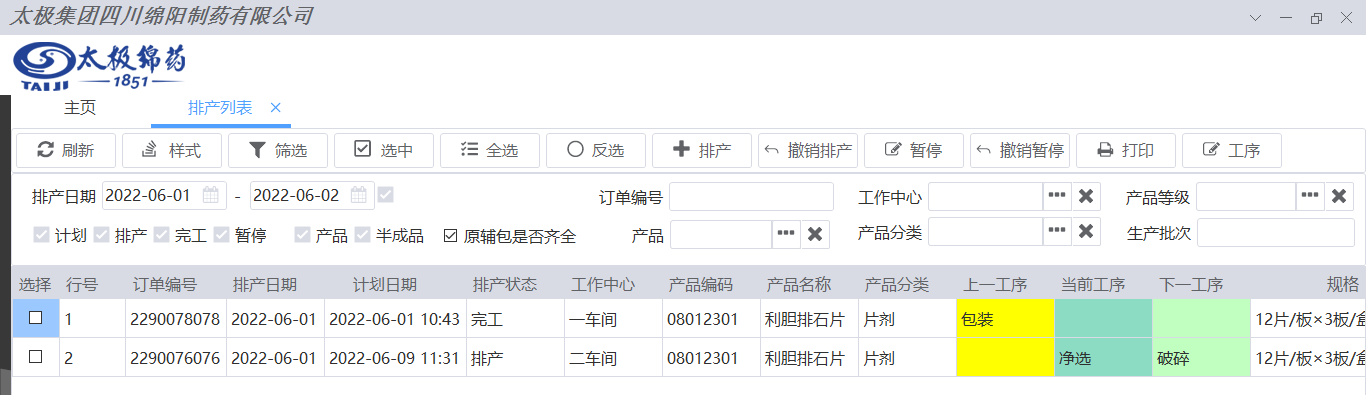This screenshot has height=395, width=1366.
Task: Click the light green 破碎 next-process cell
Action: (x=1201, y=358)
